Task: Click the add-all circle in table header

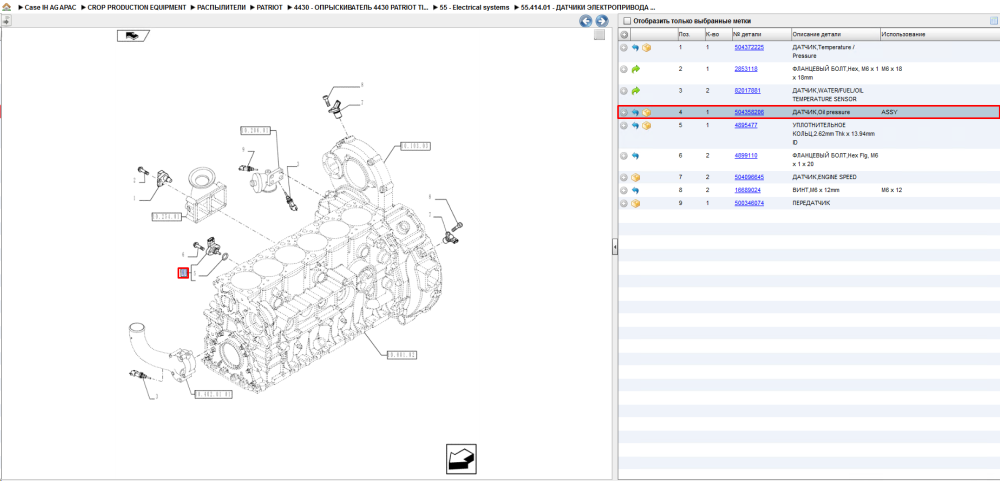Action: click(x=624, y=34)
